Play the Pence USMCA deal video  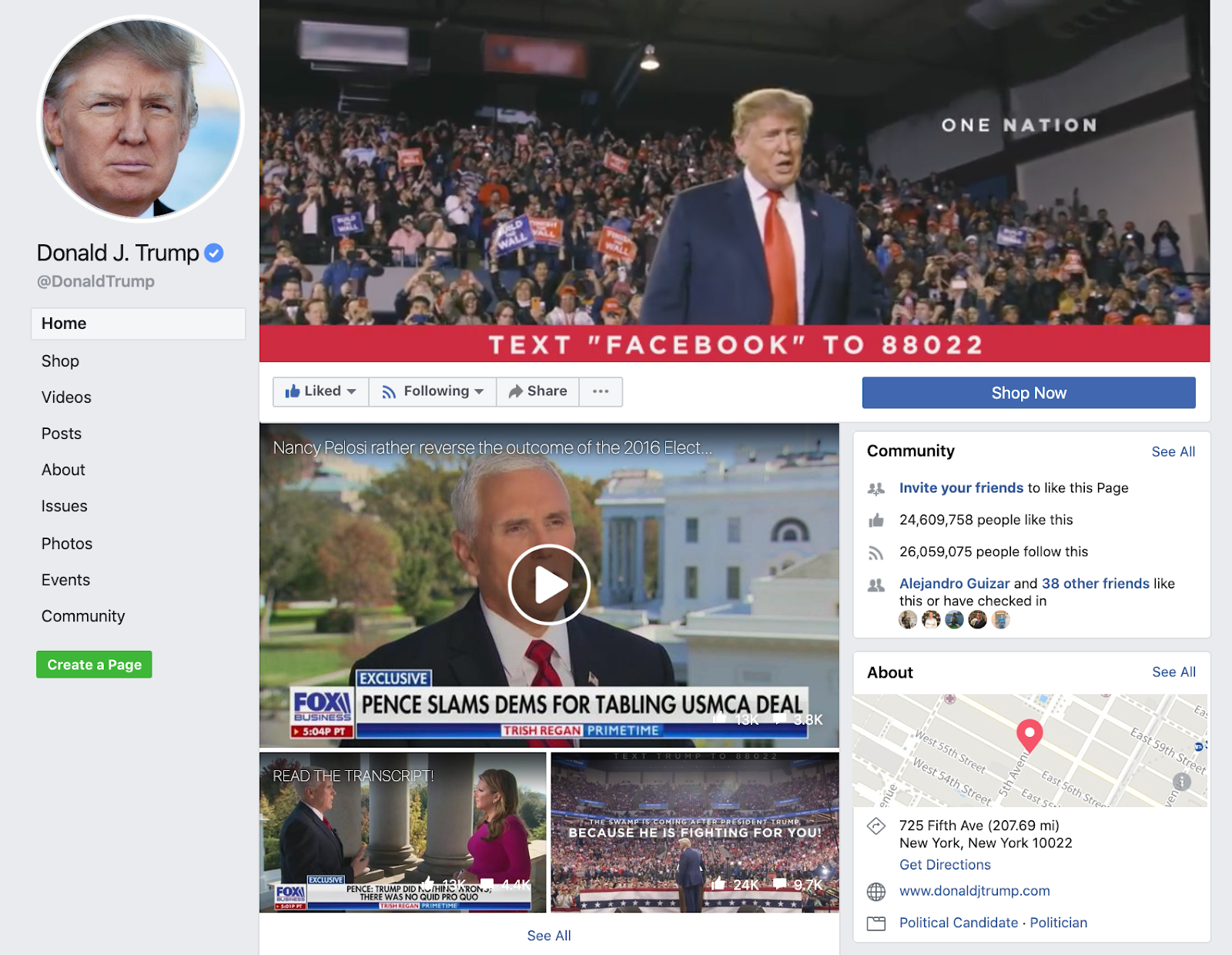tap(549, 585)
